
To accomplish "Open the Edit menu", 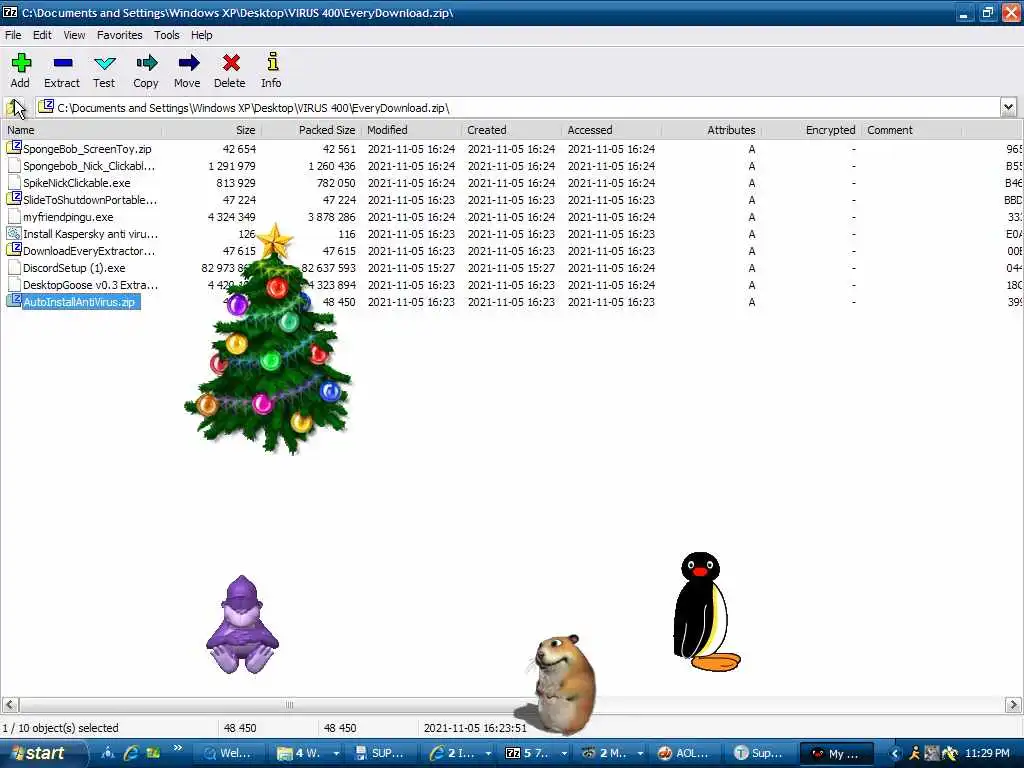I will click(x=42, y=35).
